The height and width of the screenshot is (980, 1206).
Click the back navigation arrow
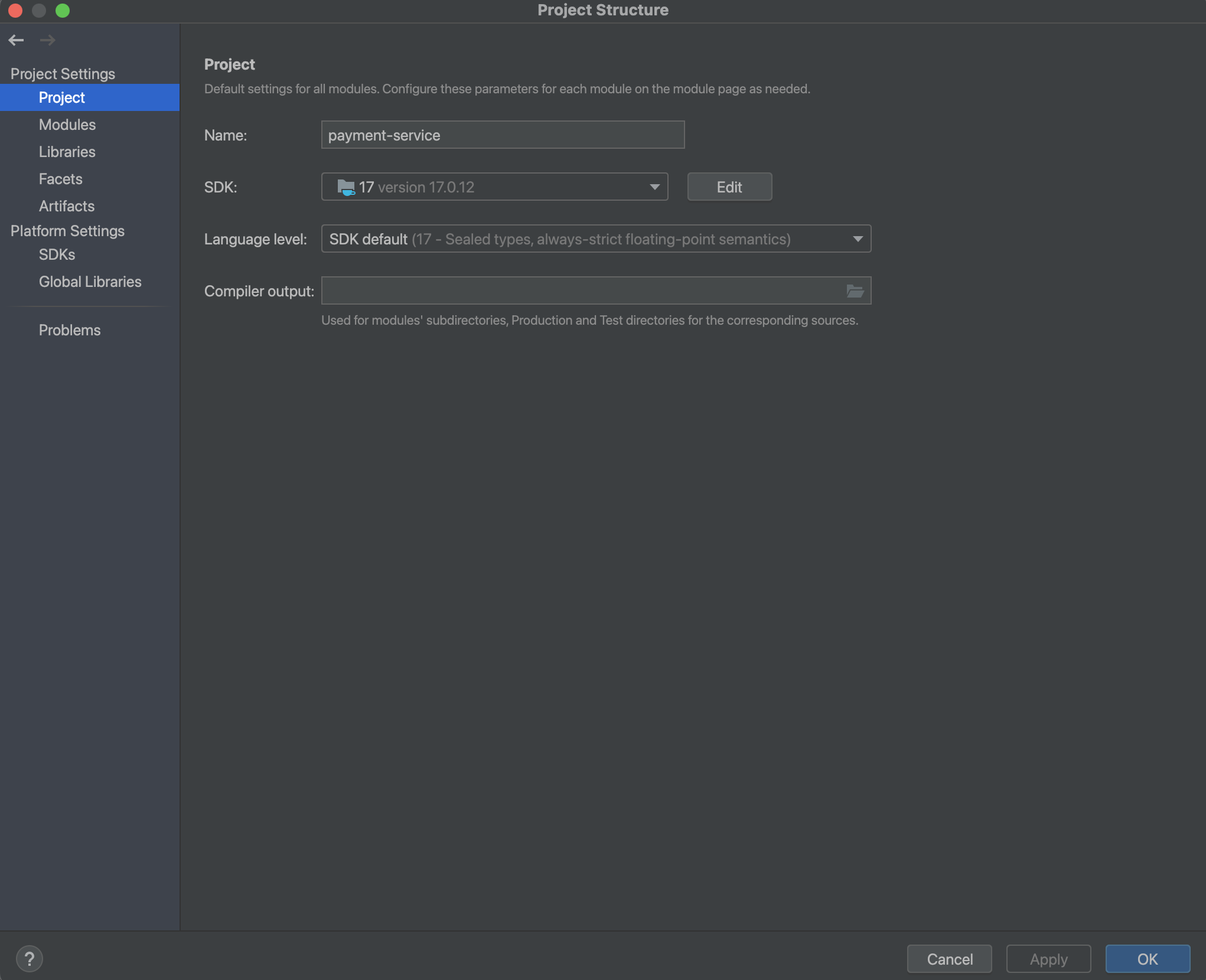[16, 40]
